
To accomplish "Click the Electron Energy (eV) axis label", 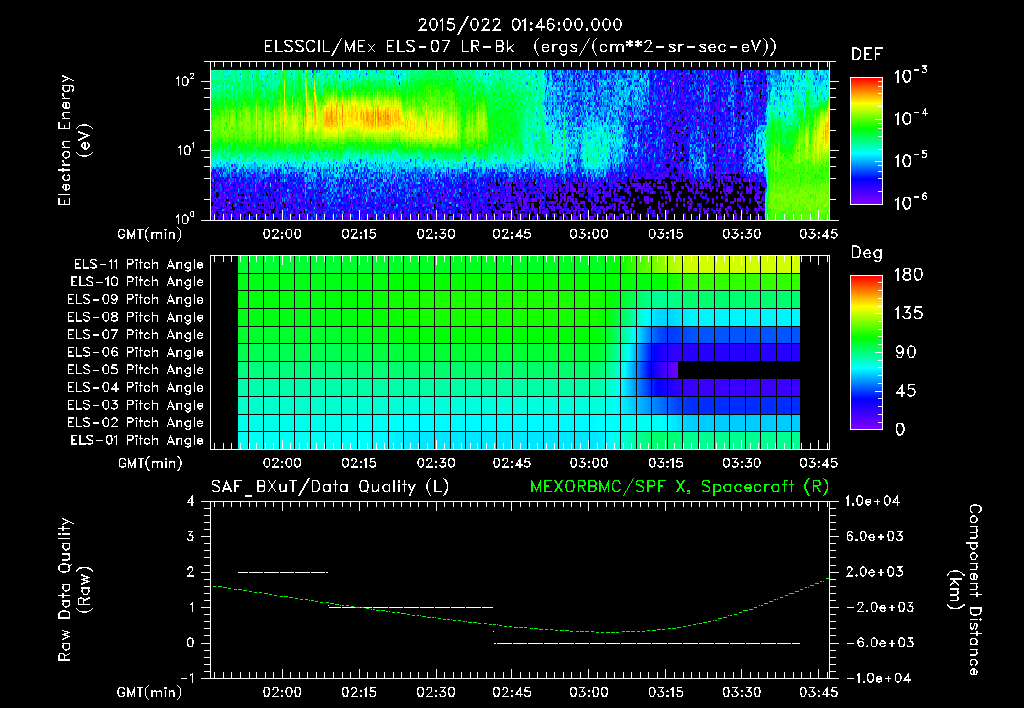I will click(74, 140).
